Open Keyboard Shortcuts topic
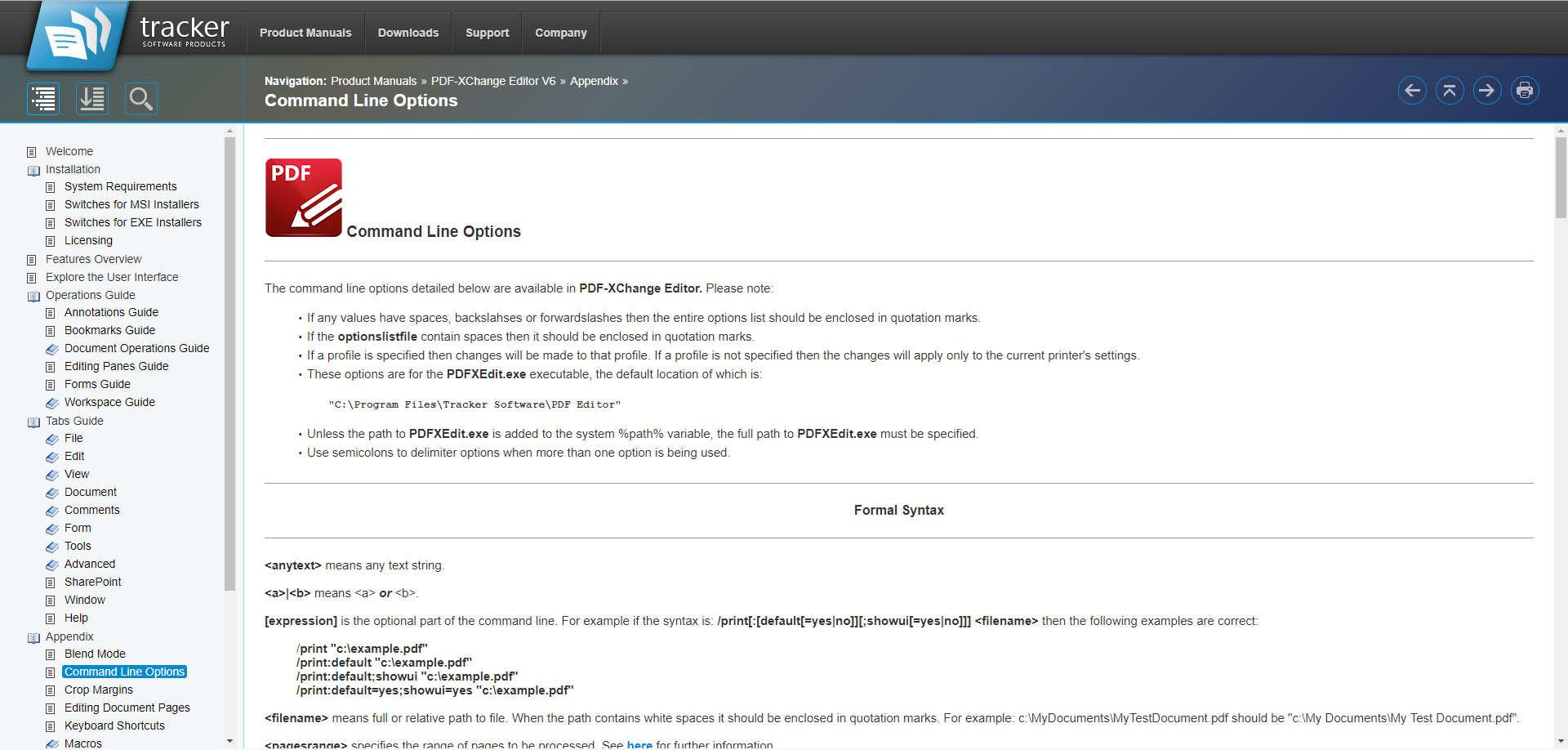Viewport: 1568px width, 750px height. pyautogui.click(x=114, y=725)
